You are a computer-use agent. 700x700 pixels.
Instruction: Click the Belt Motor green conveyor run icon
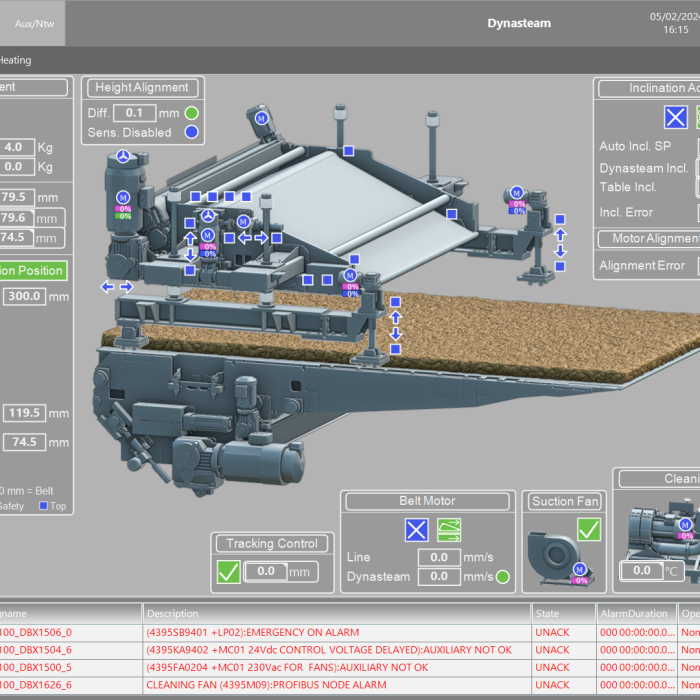[449, 530]
